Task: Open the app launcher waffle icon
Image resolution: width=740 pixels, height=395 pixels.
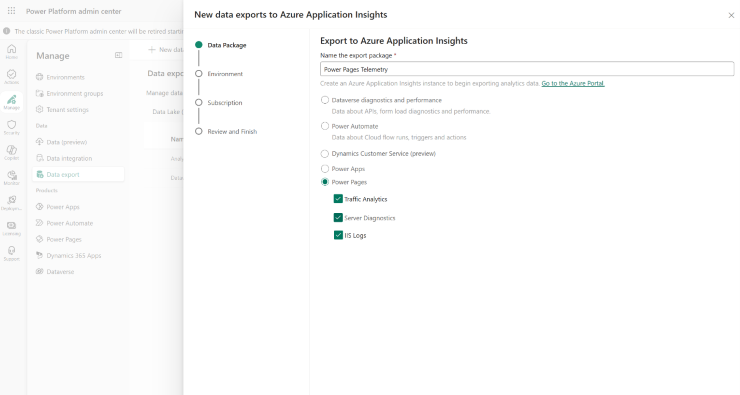Action: point(11,10)
